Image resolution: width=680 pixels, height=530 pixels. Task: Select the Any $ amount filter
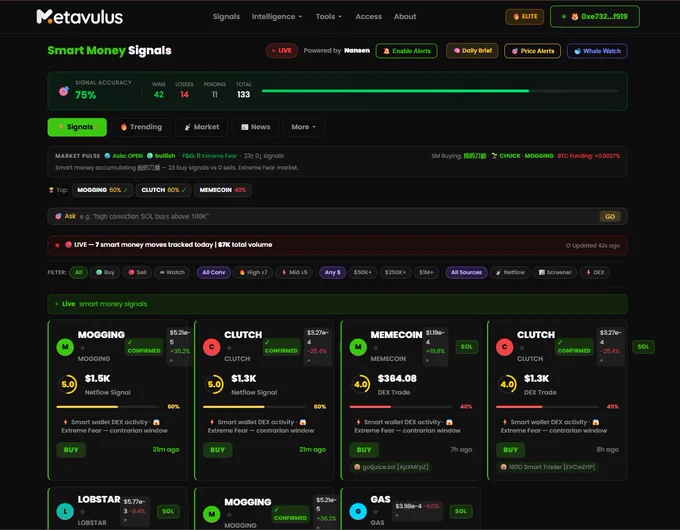click(x=333, y=272)
